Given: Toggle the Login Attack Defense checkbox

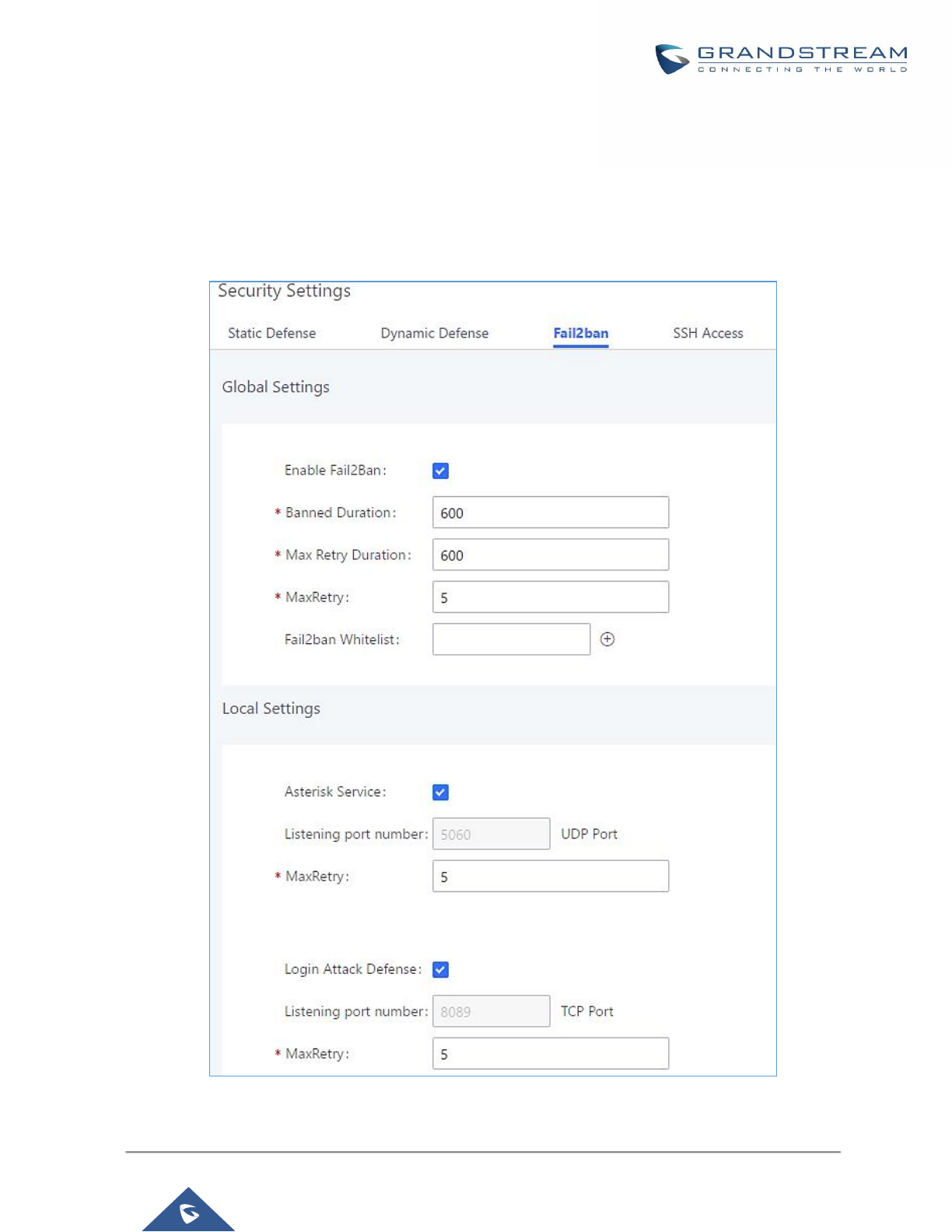Looking at the screenshot, I should [440, 969].
